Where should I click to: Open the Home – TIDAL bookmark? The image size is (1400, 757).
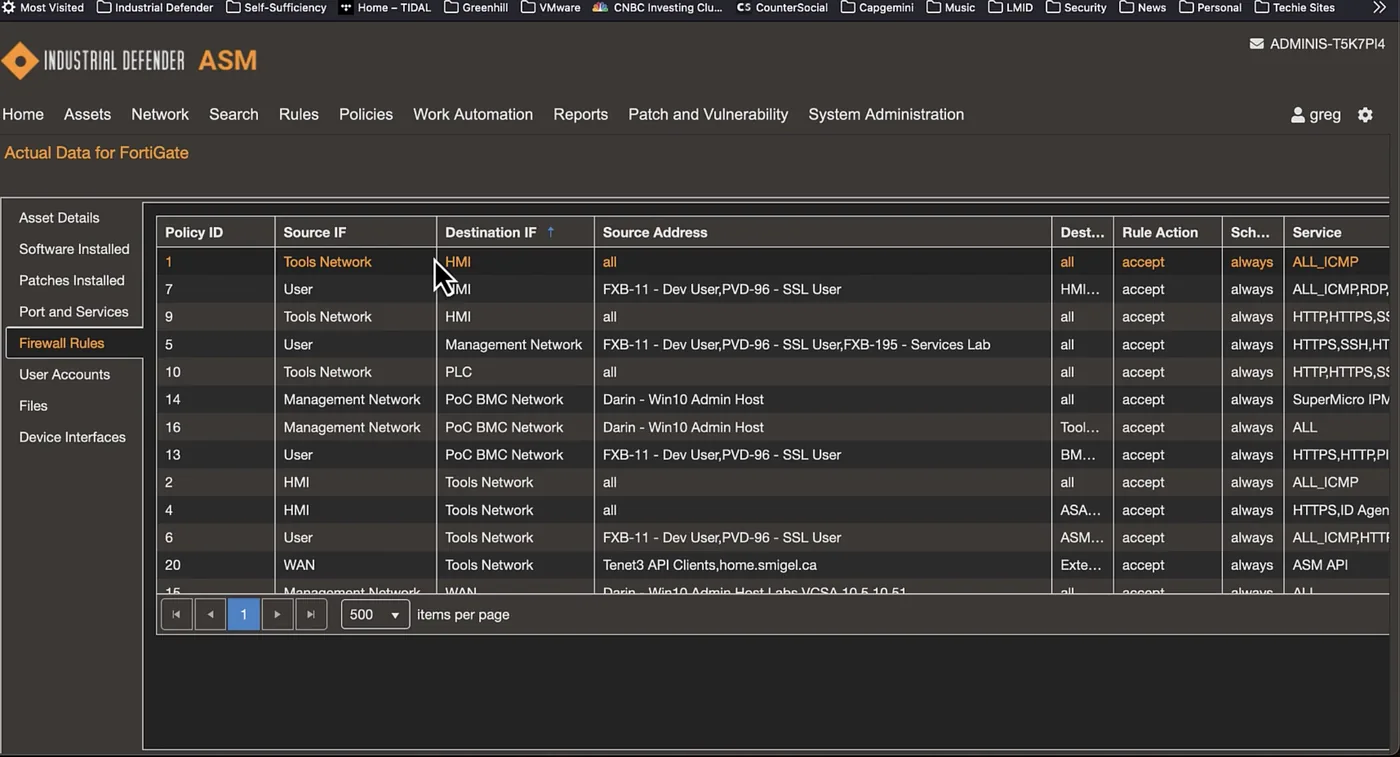click(385, 7)
